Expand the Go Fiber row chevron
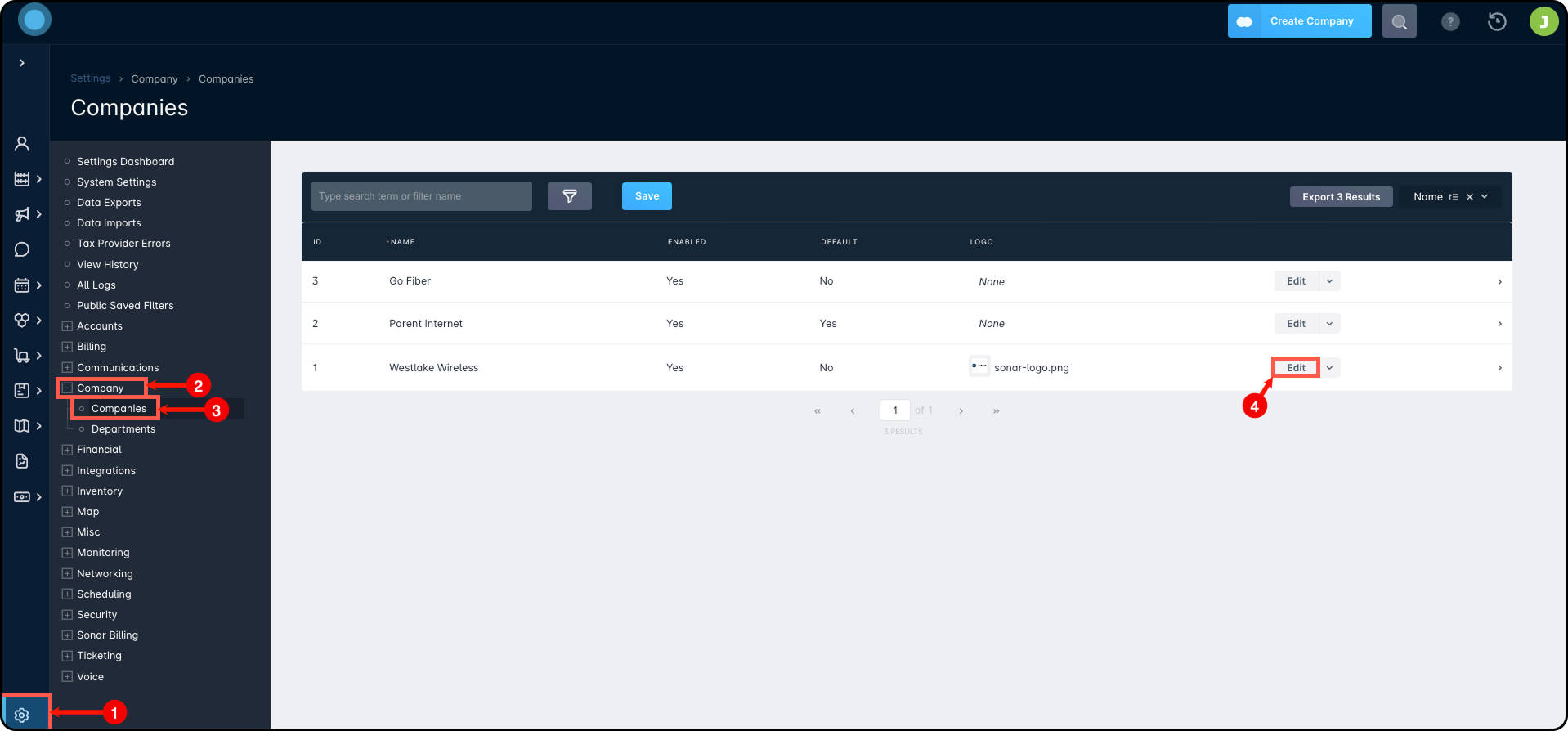This screenshot has height=731, width=1568. (1499, 282)
